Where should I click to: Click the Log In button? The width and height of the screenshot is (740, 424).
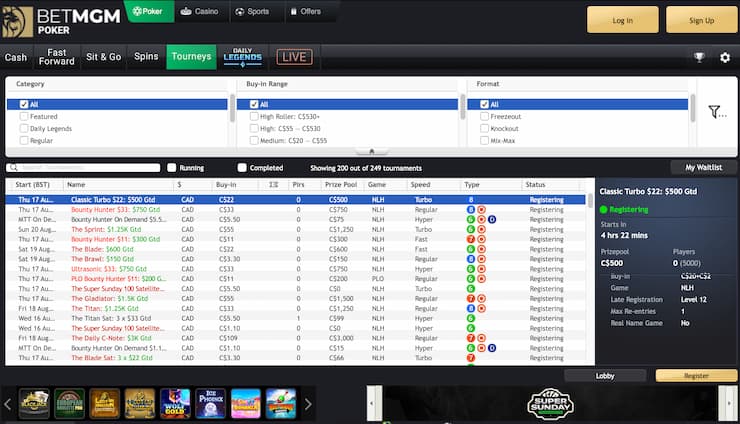click(x=622, y=20)
